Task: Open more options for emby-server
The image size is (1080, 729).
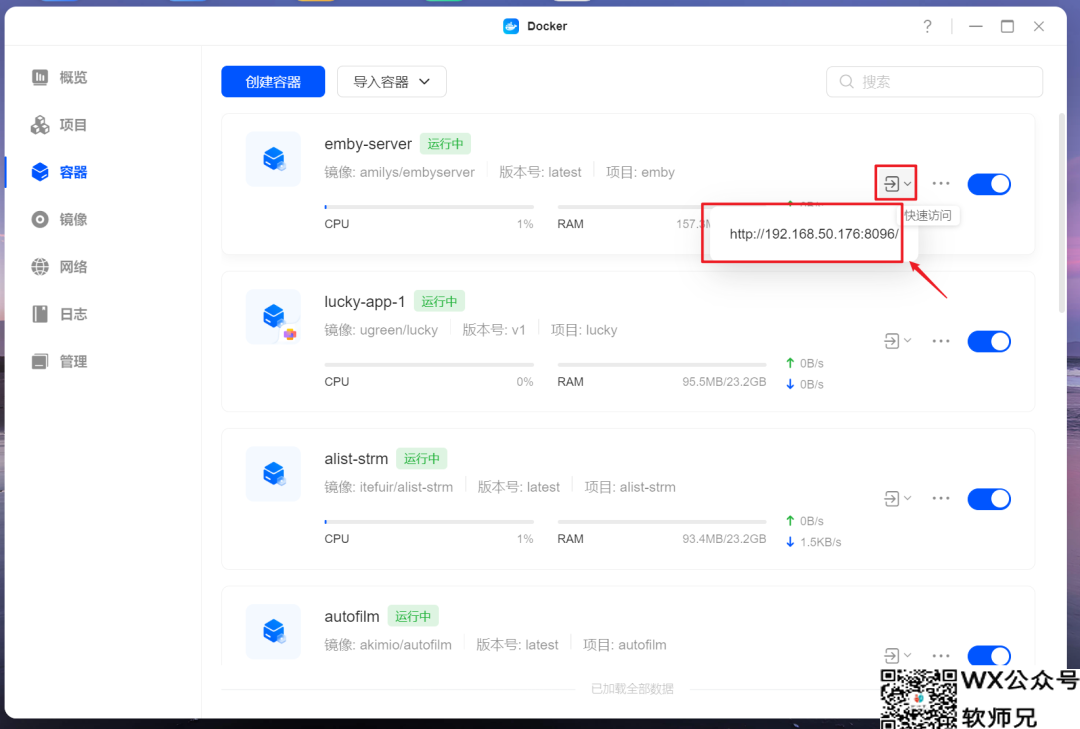Action: click(x=941, y=183)
